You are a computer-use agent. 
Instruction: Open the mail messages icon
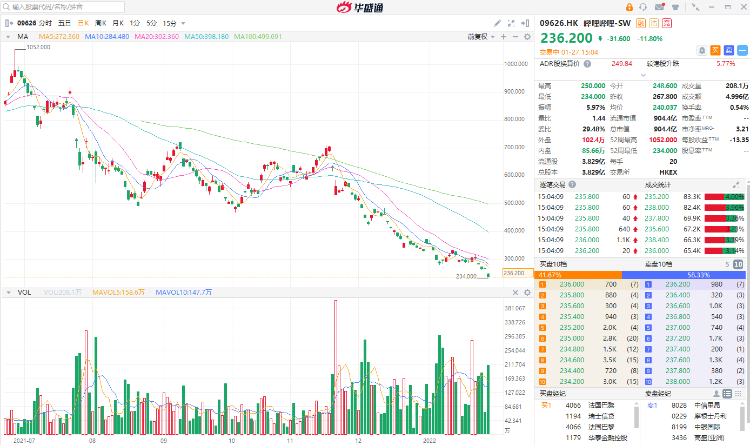660,7
